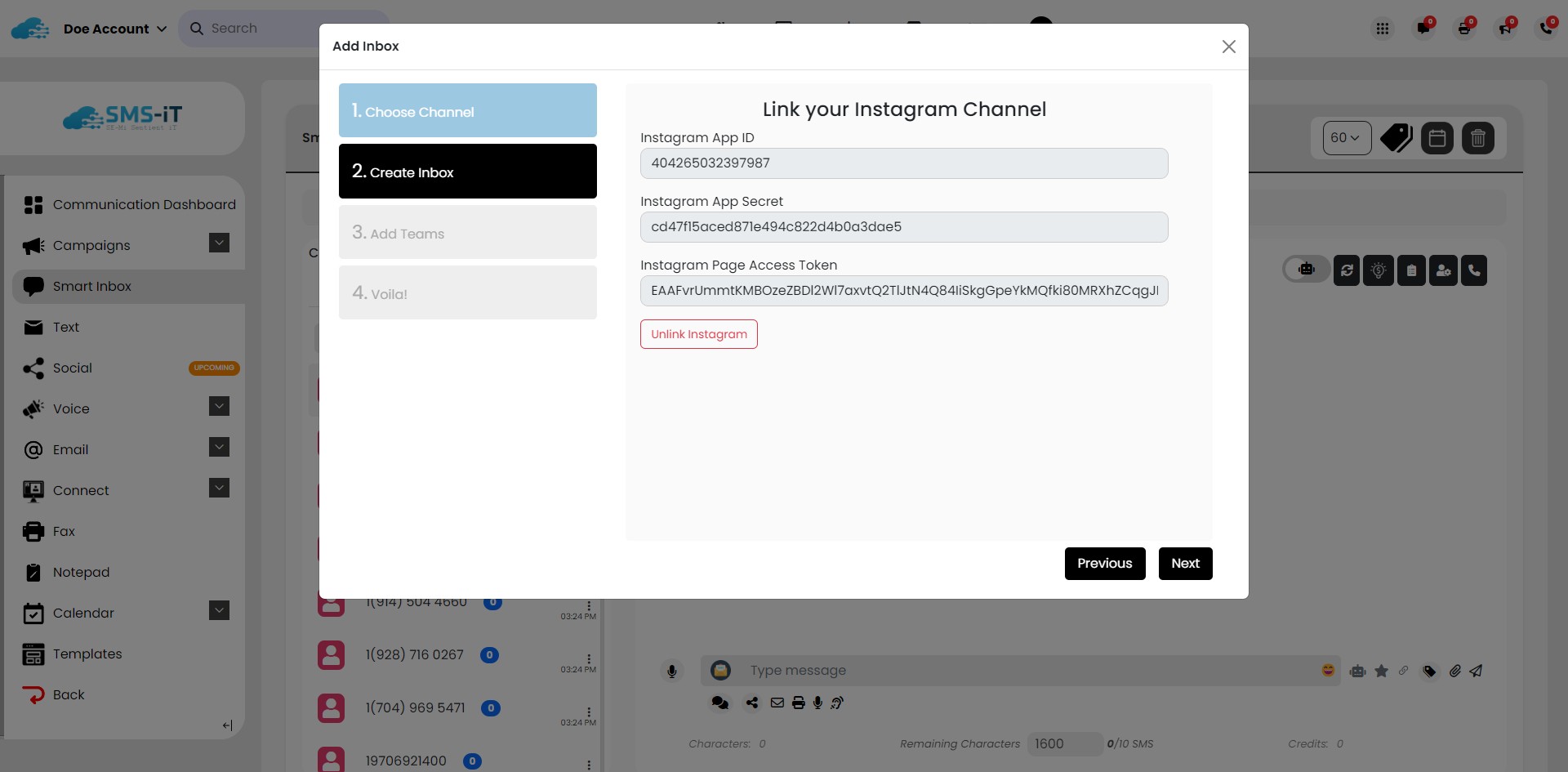Click the Instagram App ID field
This screenshot has height=772, width=1568.
(x=904, y=163)
